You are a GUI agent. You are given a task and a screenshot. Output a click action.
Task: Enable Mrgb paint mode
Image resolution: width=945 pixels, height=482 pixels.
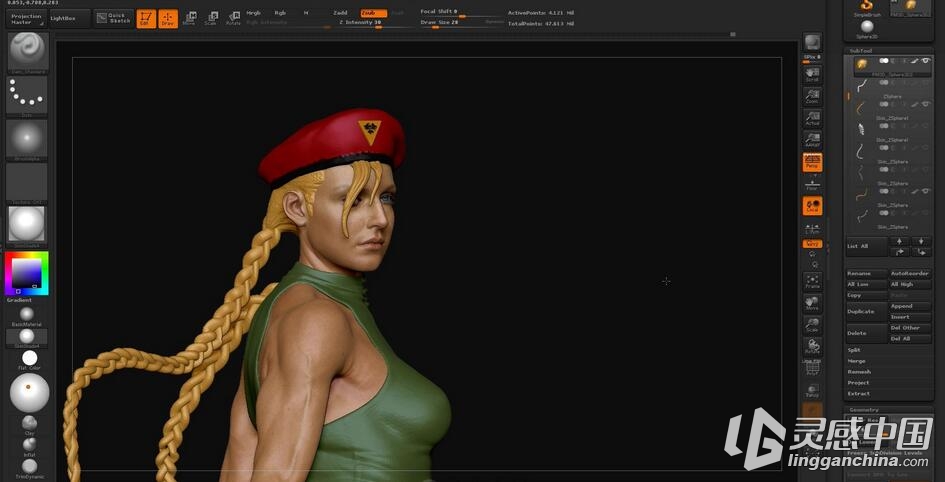[254, 13]
